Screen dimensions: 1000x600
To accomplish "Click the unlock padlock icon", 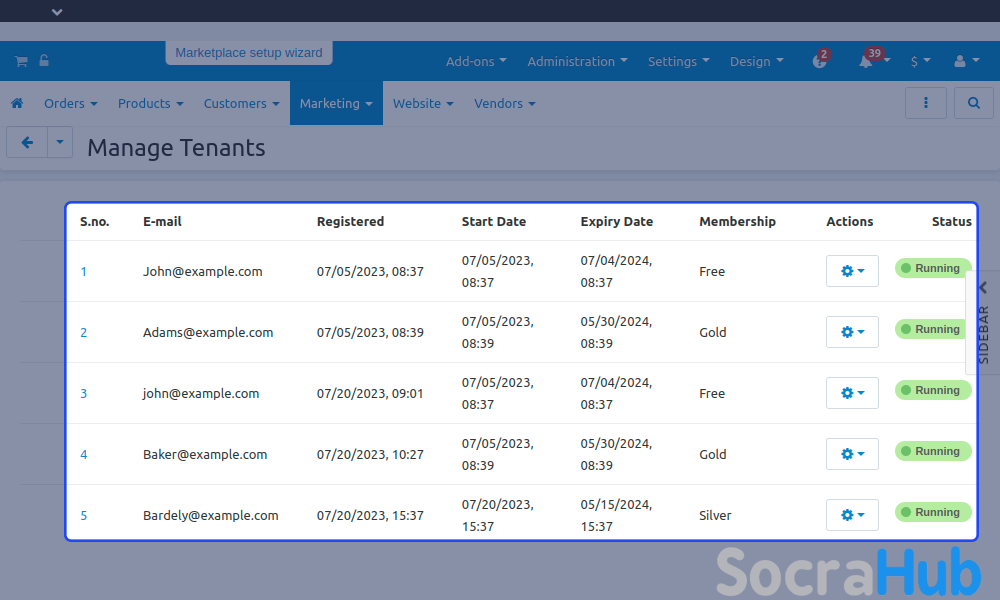I will (44, 61).
